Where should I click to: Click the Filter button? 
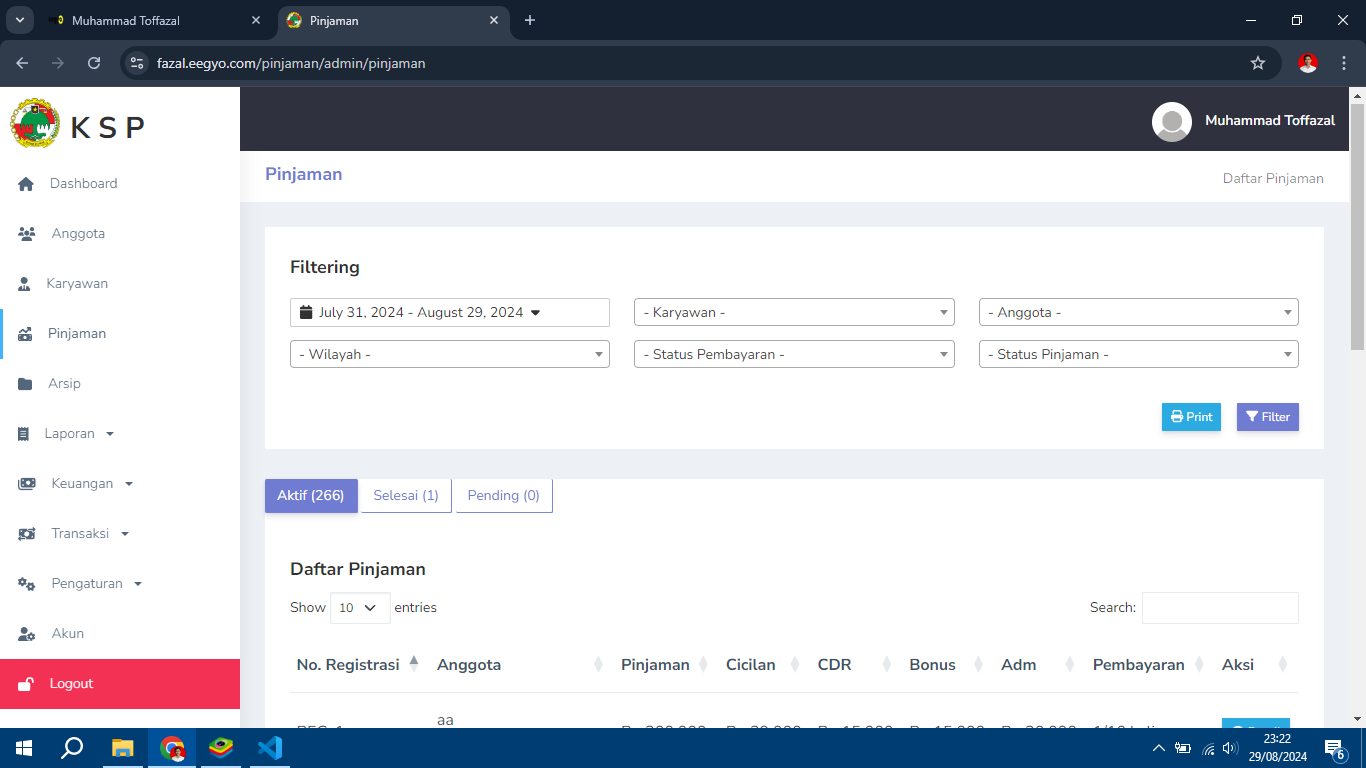point(1267,417)
